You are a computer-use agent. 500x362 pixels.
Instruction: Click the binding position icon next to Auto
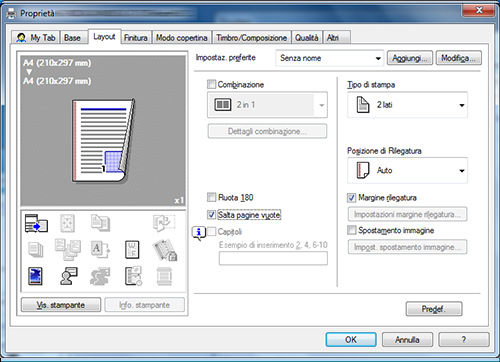click(x=363, y=170)
